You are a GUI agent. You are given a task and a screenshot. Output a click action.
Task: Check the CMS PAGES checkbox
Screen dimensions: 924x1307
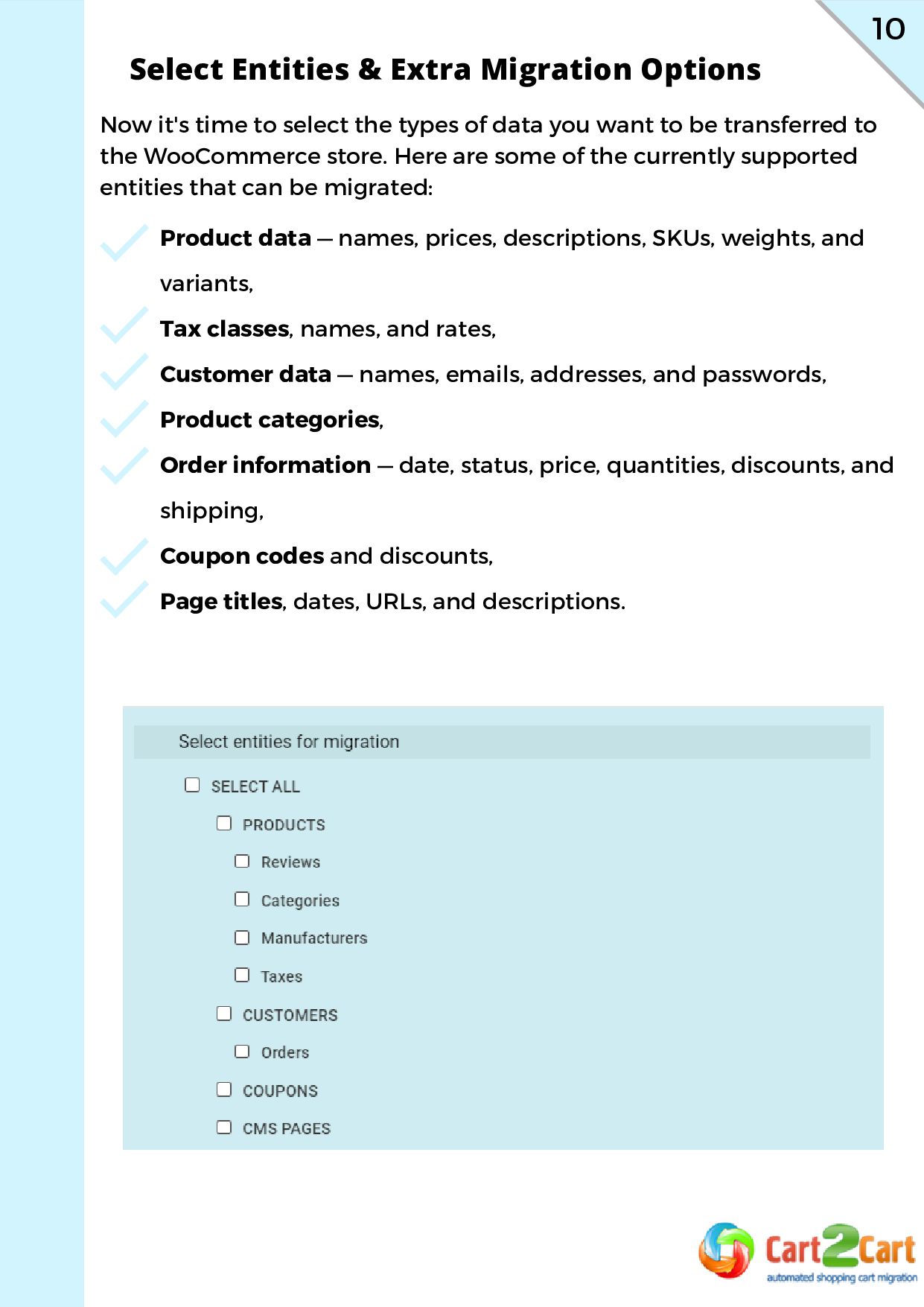coord(224,1127)
